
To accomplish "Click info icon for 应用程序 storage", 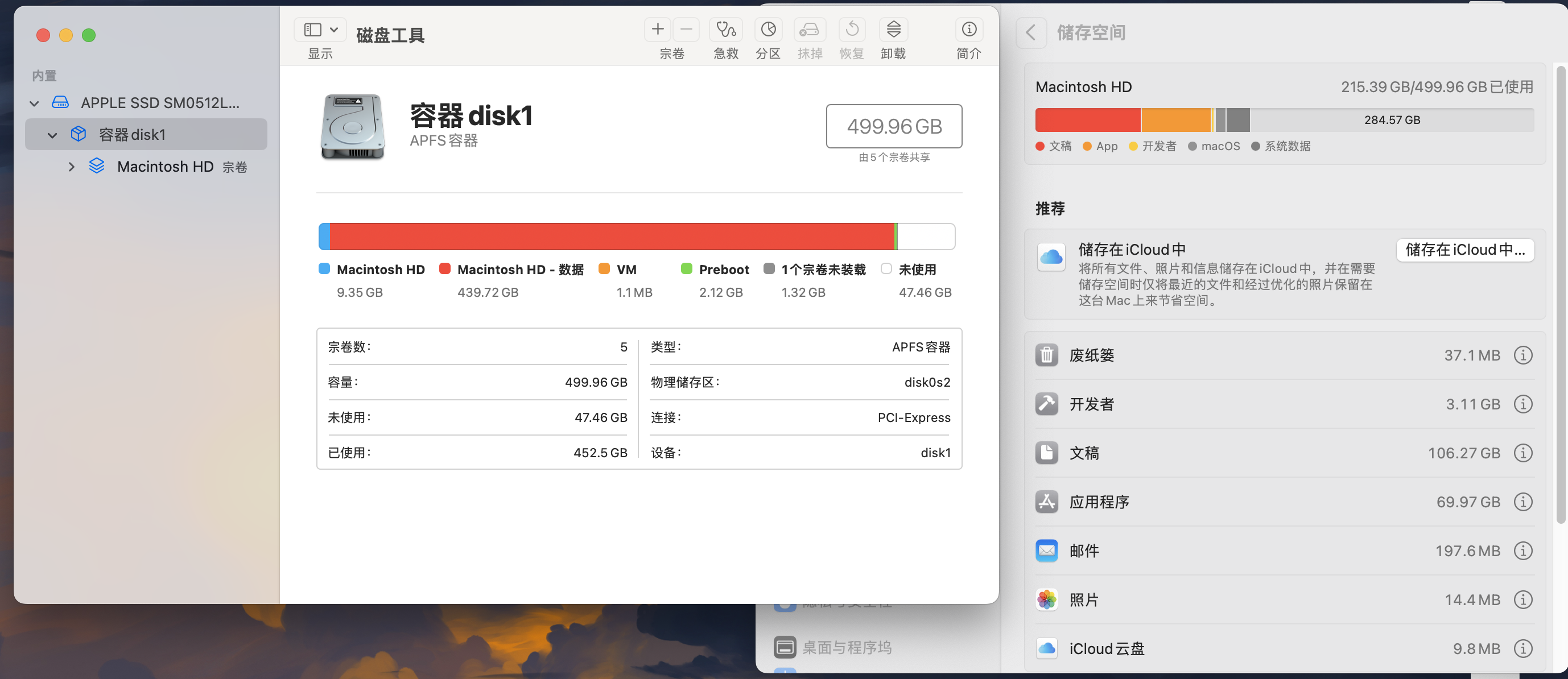I will 1522,502.
